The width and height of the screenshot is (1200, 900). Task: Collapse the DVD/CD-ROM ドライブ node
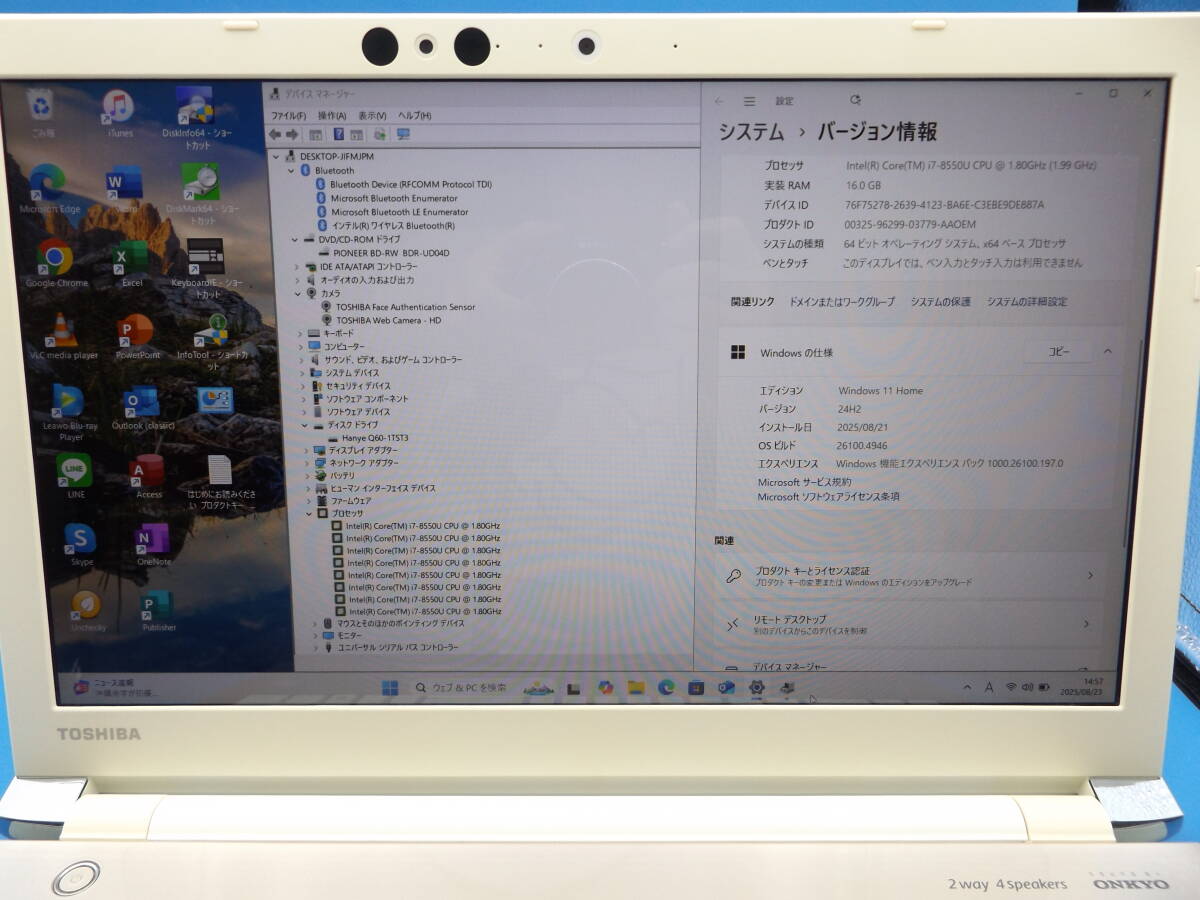(x=295, y=240)
